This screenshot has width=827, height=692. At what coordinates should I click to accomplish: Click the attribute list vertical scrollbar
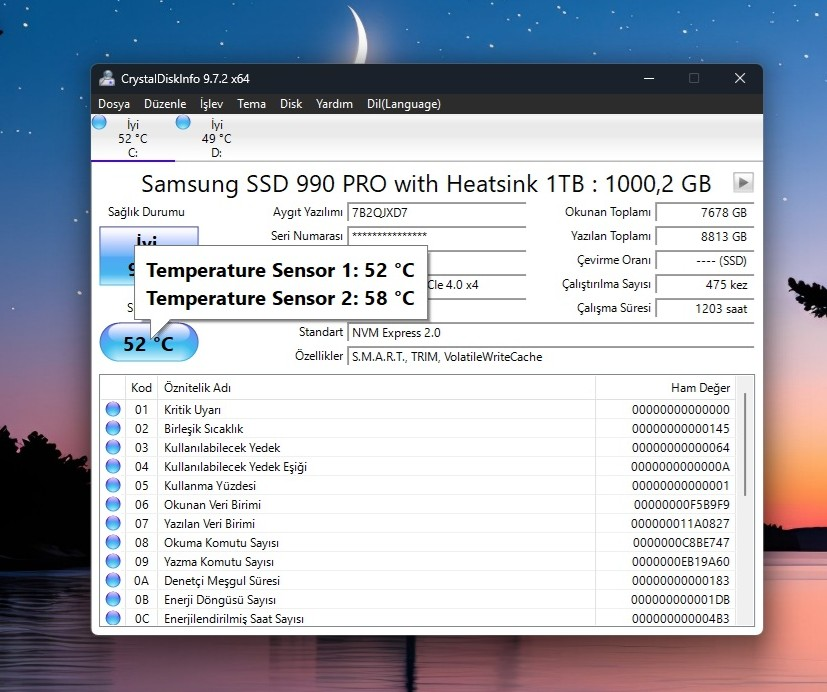click(x=745, y=444)
